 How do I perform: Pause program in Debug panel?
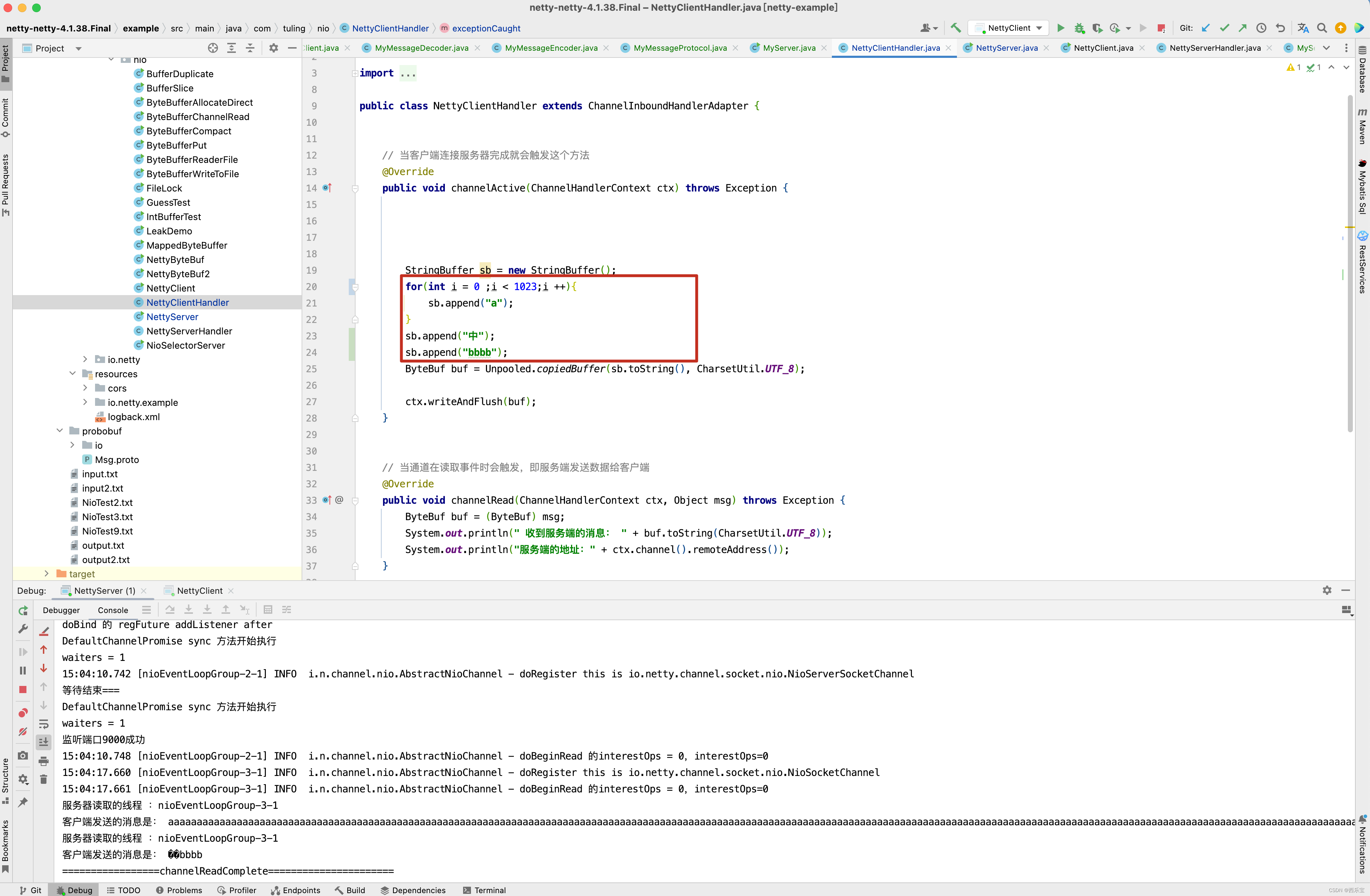click(x=23, y=671)
